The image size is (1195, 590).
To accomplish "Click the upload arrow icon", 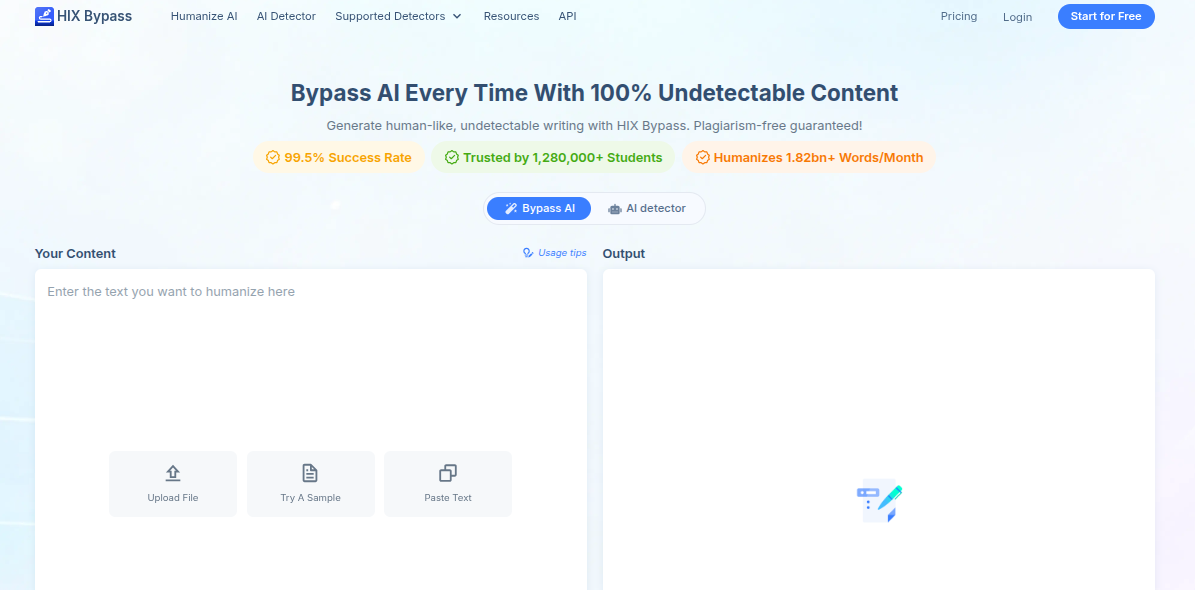I will (x=173, y=473).
